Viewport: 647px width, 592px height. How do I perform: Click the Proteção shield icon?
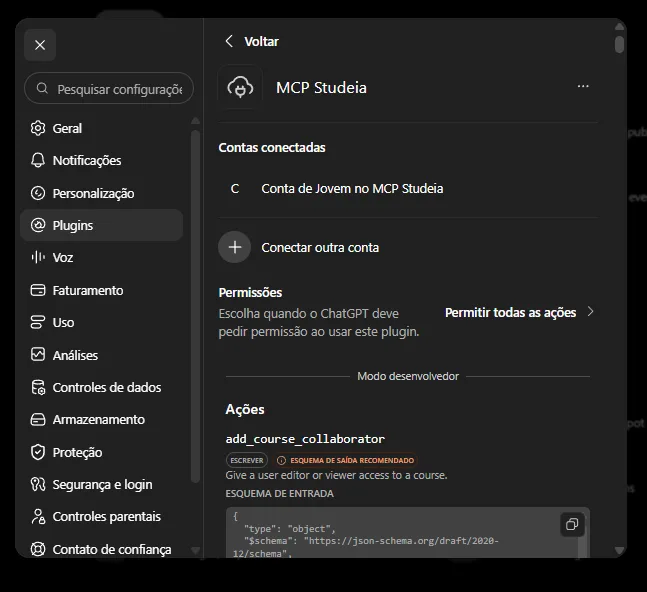pyautogui.click(x=38, y=452)
